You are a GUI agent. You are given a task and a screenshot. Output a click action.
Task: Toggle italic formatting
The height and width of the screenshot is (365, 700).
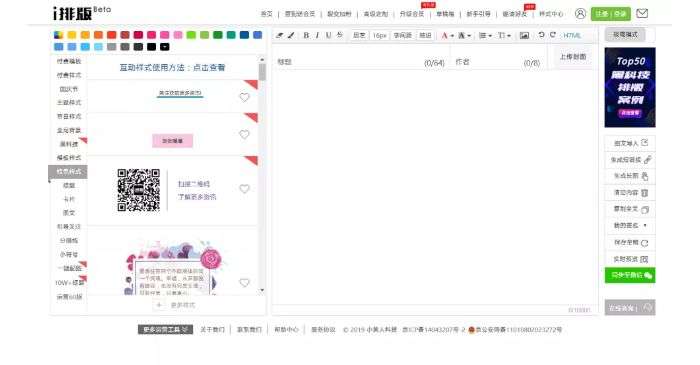click(317, 35)
